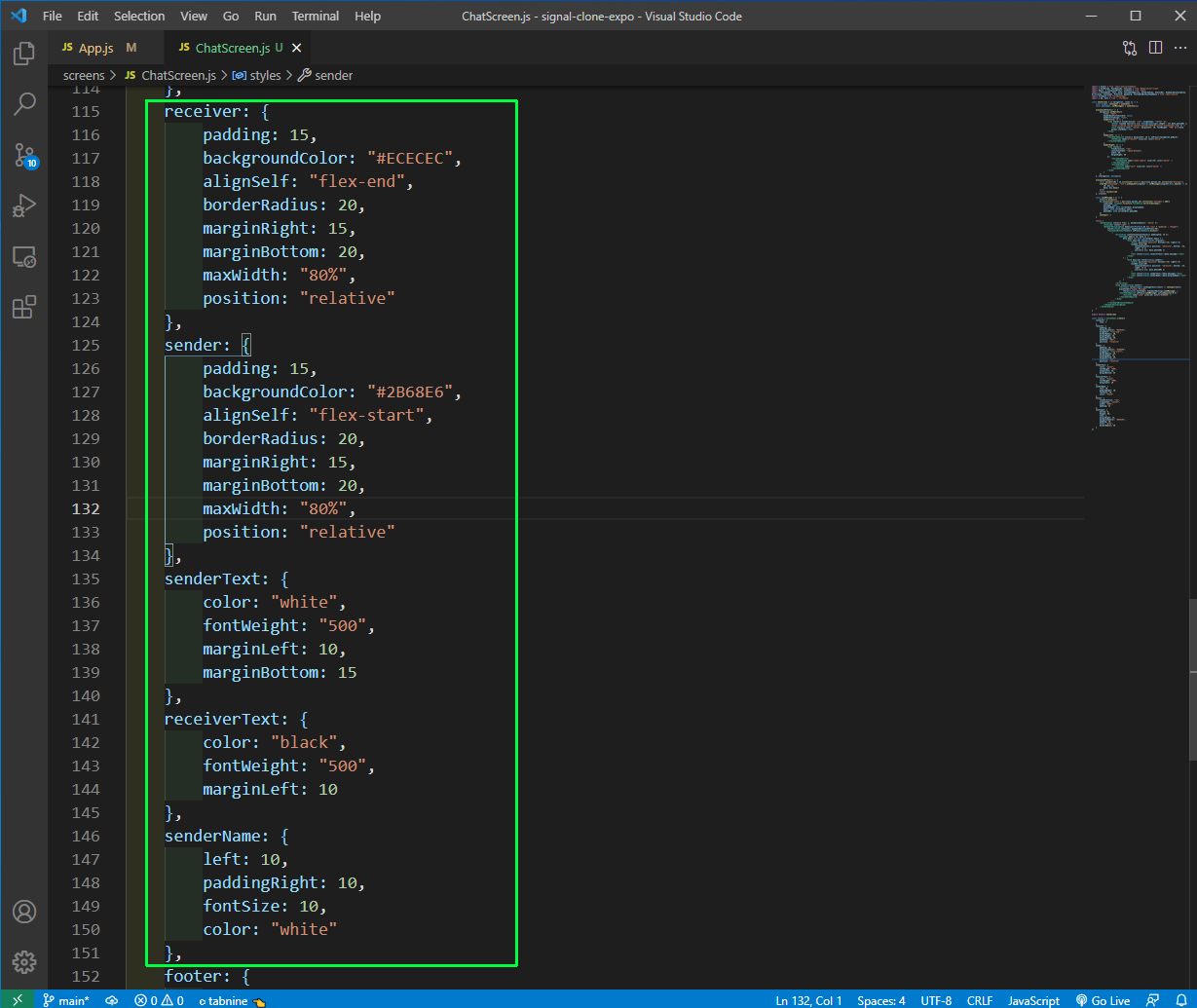The image size is (1197, 1008).
Task: Select the ChatScreen.js tab
Action: pos(239,48)
